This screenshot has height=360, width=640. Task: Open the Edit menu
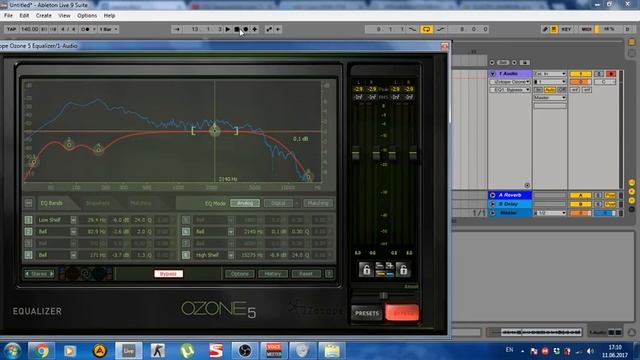click(24, 16)
